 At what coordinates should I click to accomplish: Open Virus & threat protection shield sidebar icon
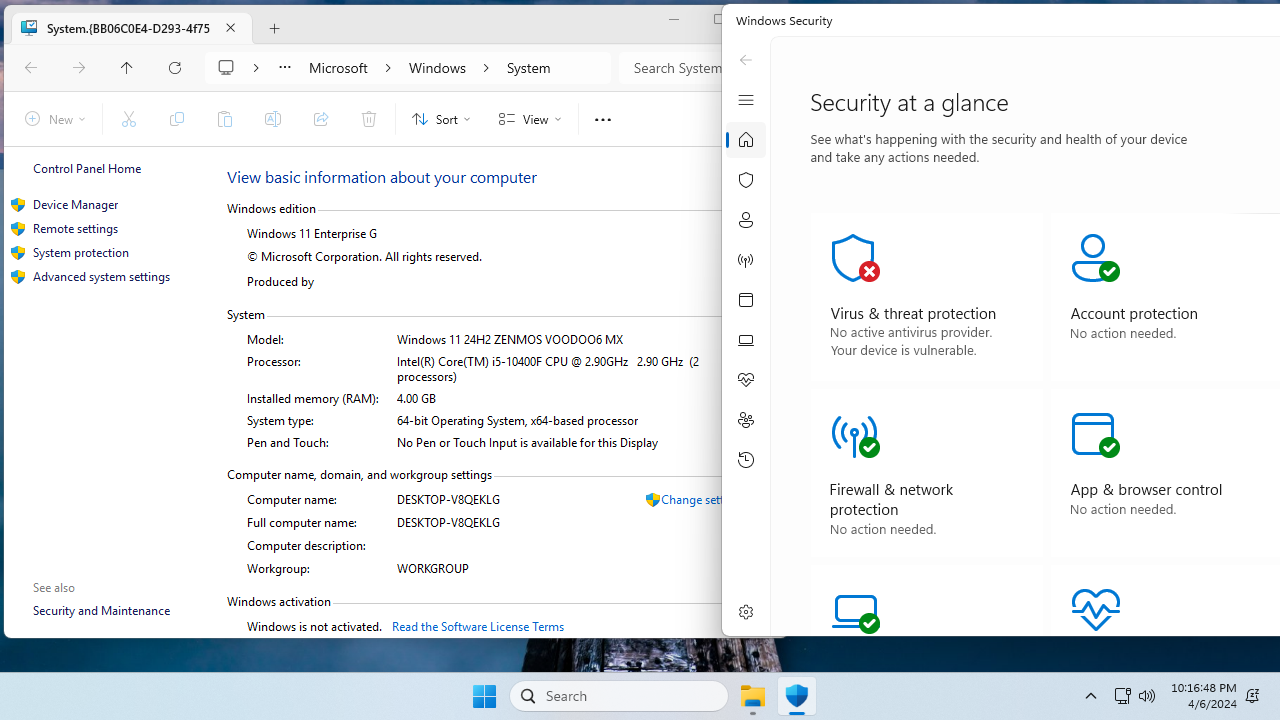pyautogui.click(x=746, y=180)
